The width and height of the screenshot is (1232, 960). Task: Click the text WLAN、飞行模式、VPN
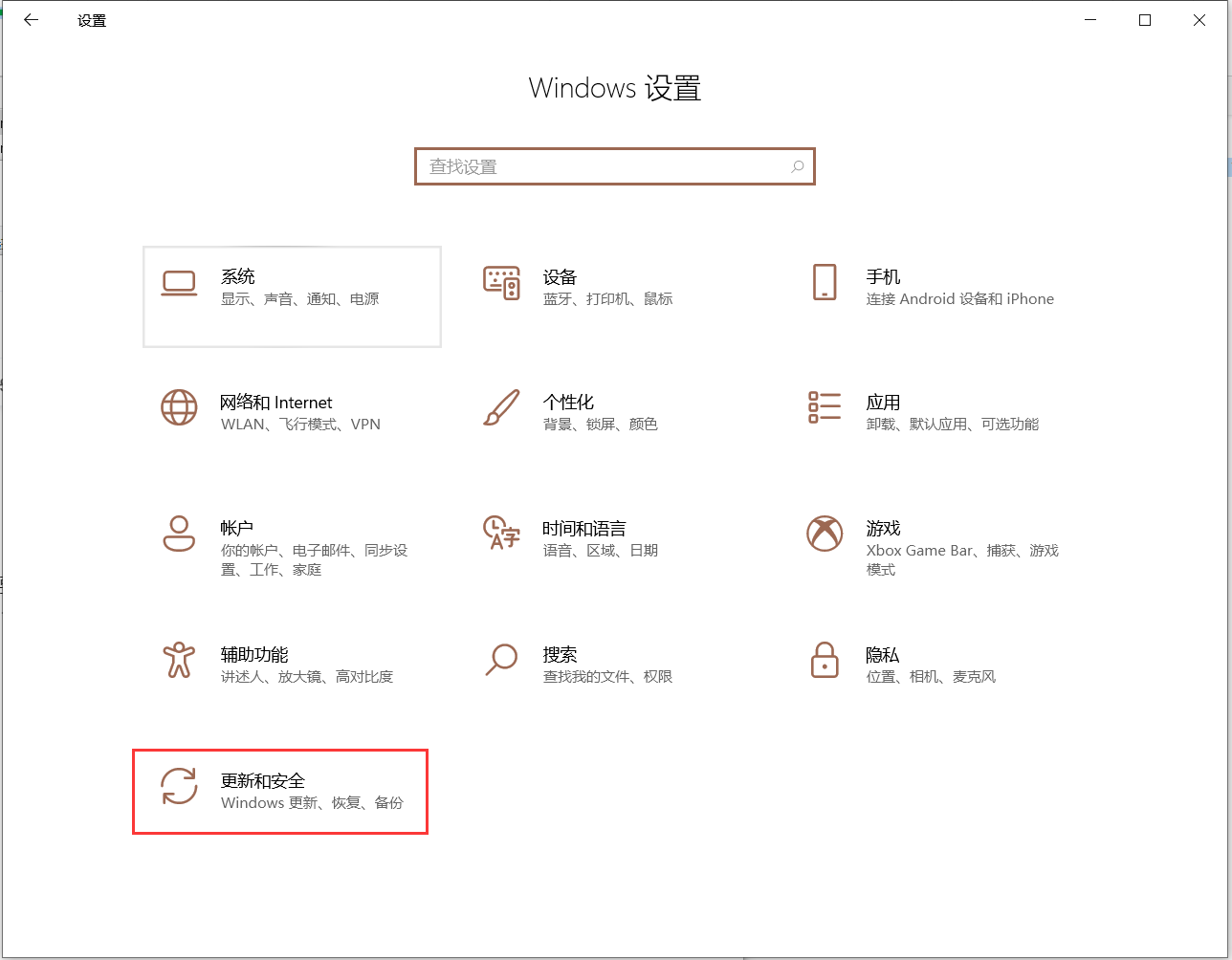300,425
